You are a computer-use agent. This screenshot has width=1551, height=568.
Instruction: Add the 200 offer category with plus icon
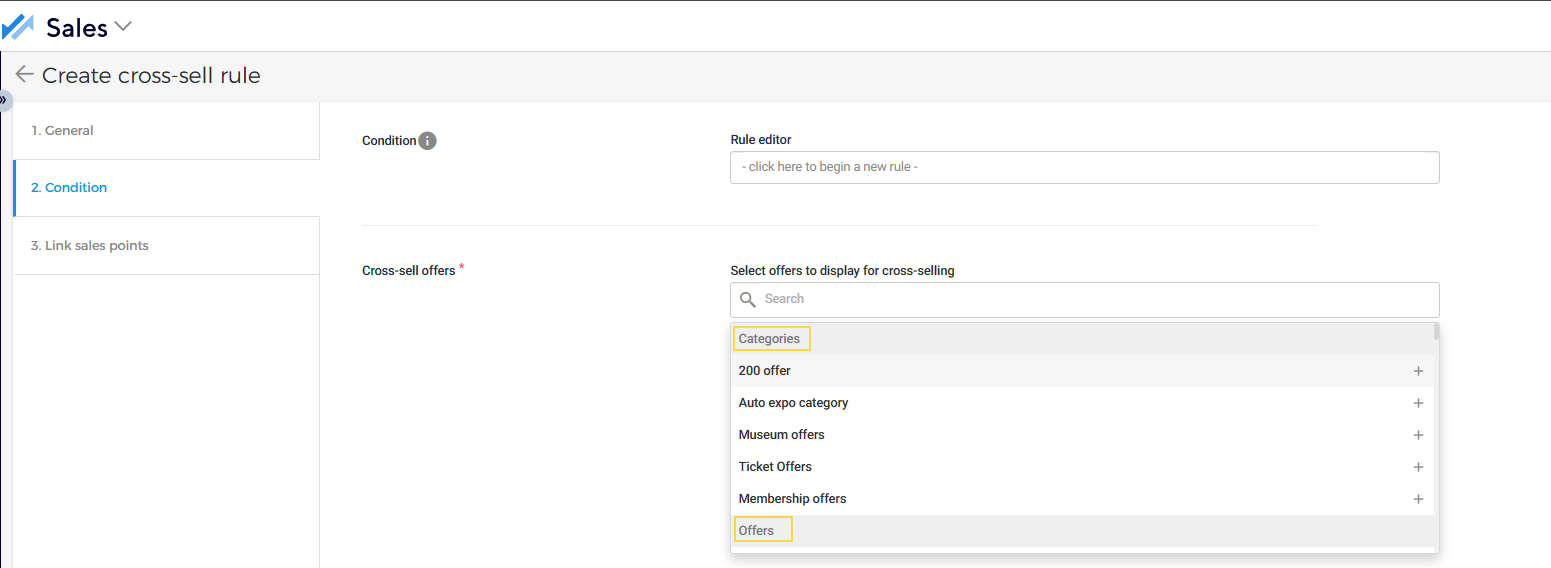pyautogui.click(x=1417, y=371)
